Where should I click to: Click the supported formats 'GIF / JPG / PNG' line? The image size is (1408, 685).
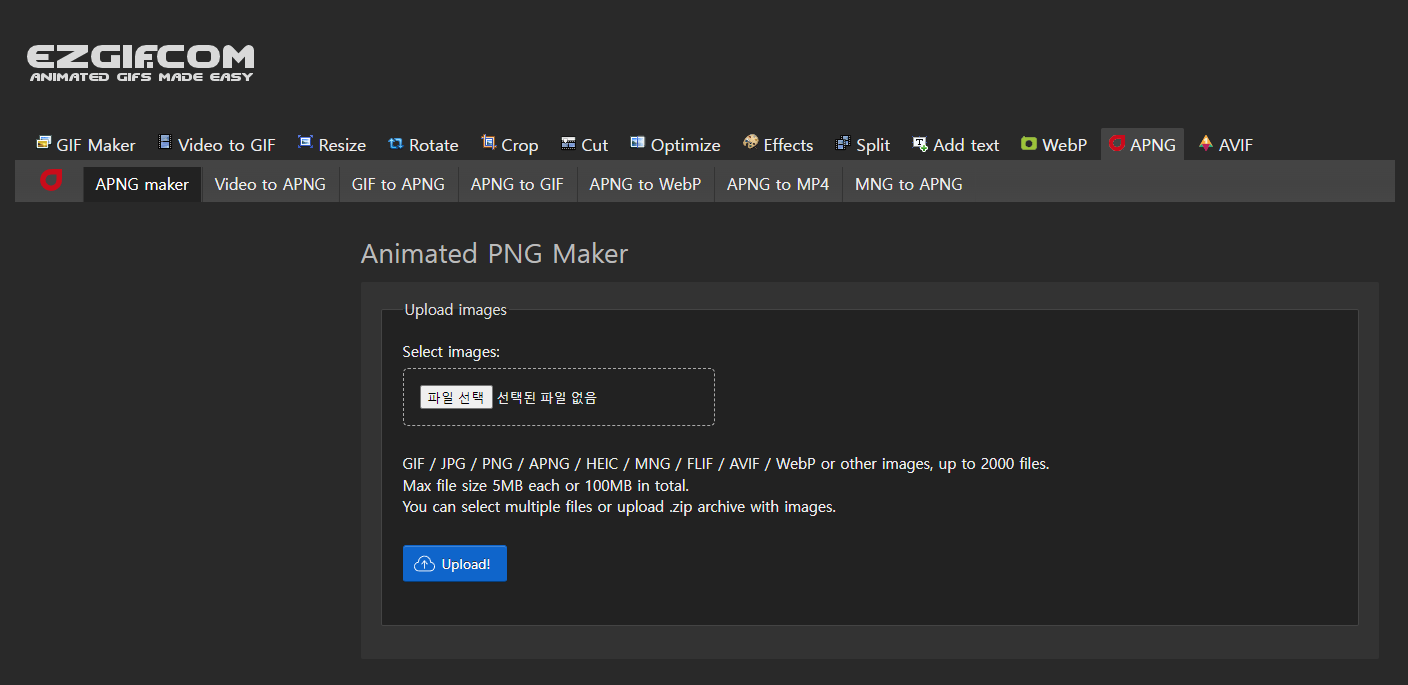726,464
